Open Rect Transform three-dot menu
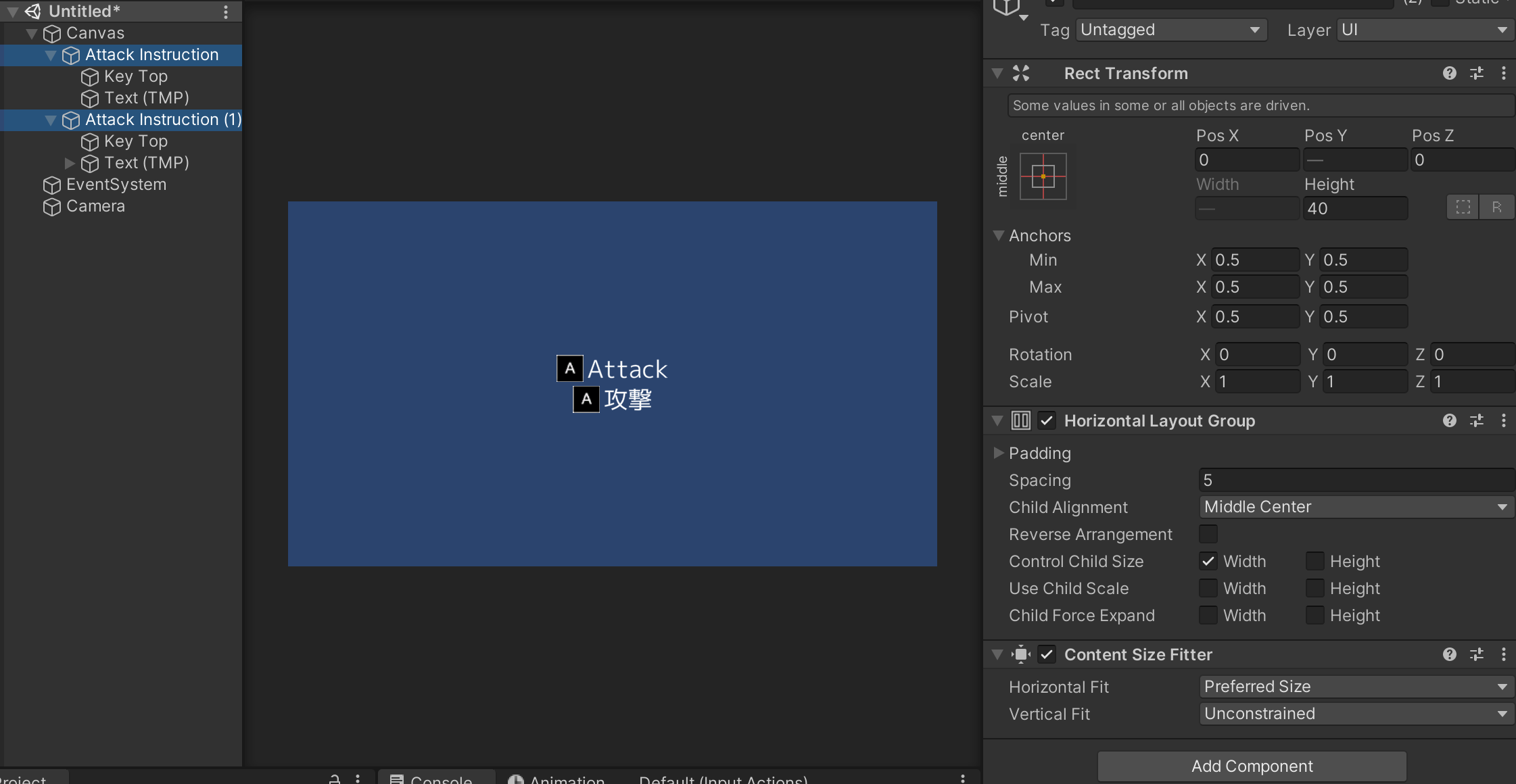This screenshot has height=784, width=1516. point(1503,73)
